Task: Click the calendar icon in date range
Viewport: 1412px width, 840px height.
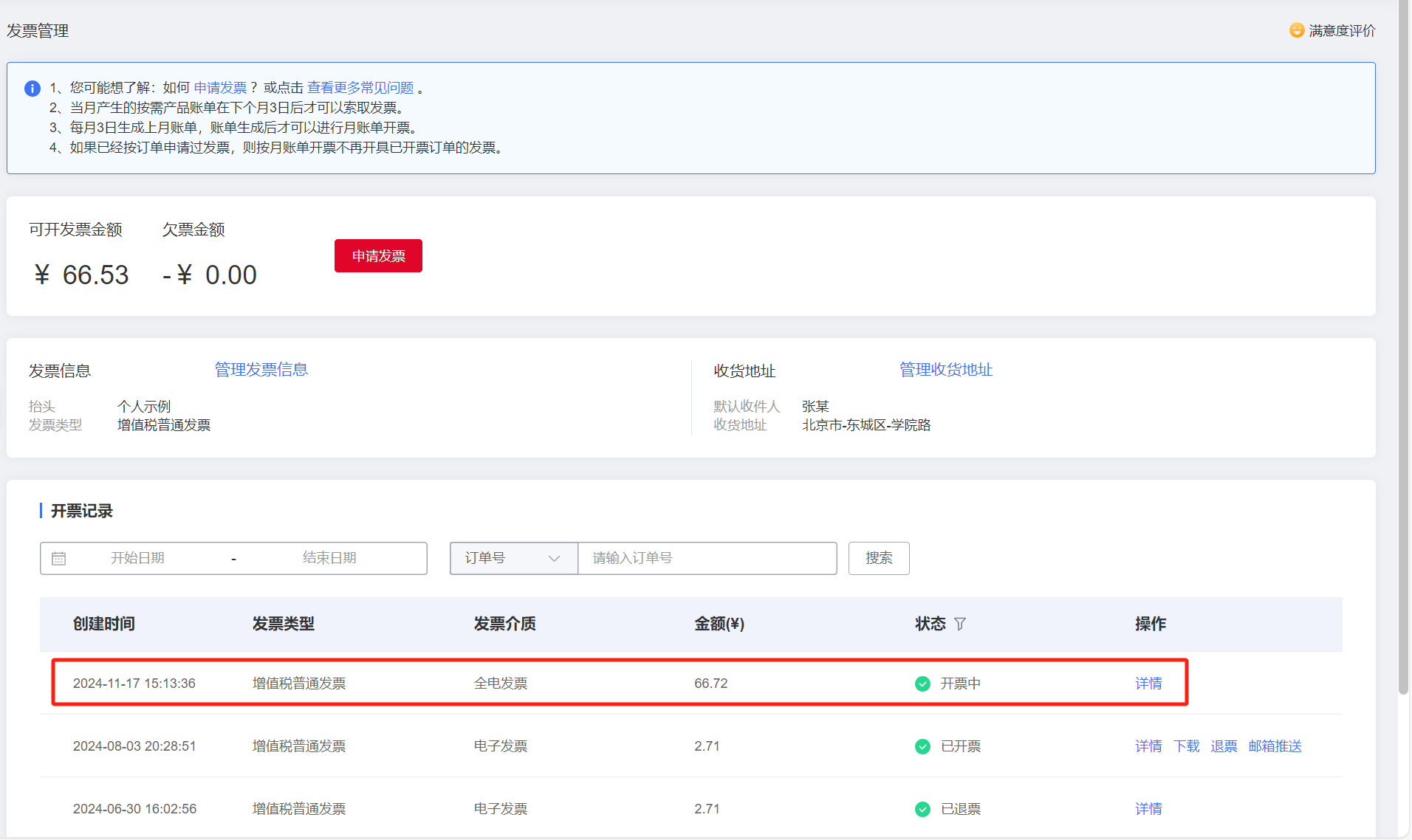Action: pyautogui.click(x=59, y=559)
